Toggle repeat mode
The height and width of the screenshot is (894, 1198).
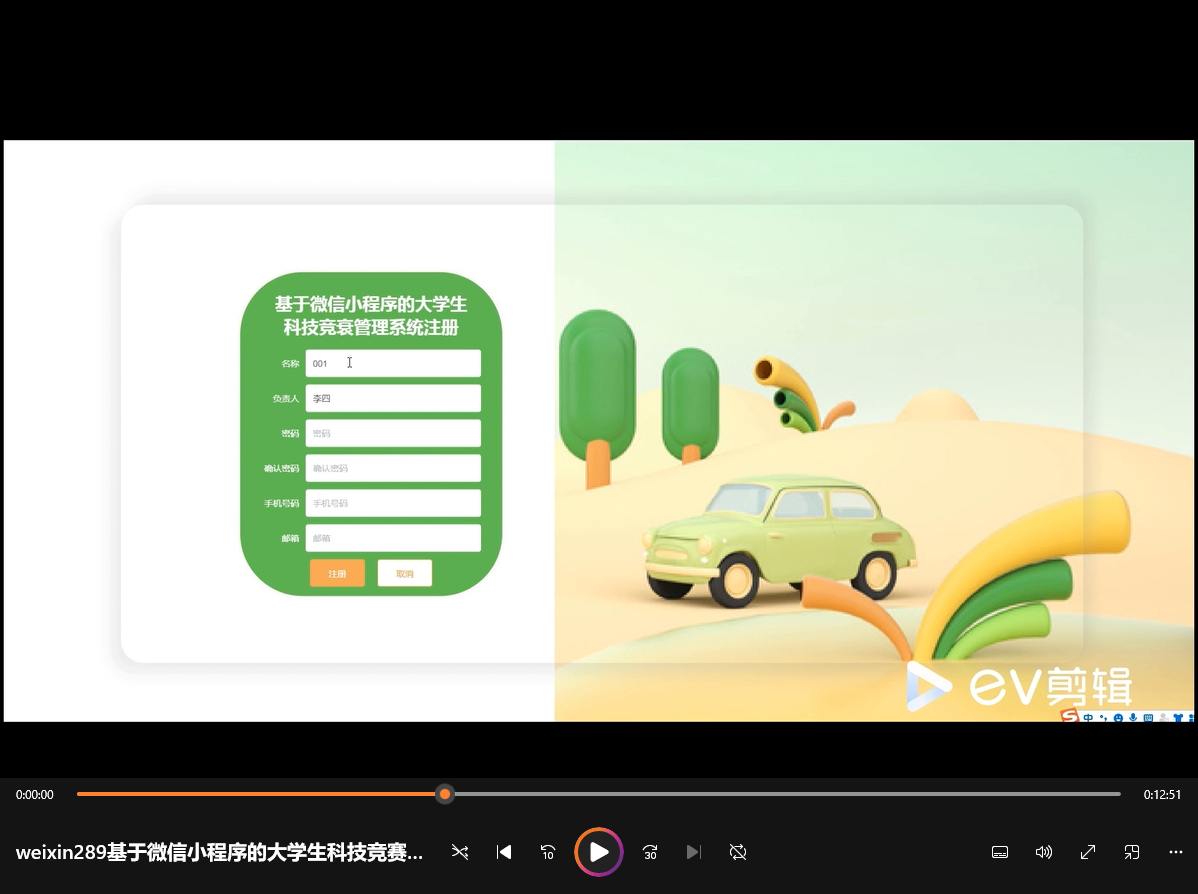click(x=738, y=852)
